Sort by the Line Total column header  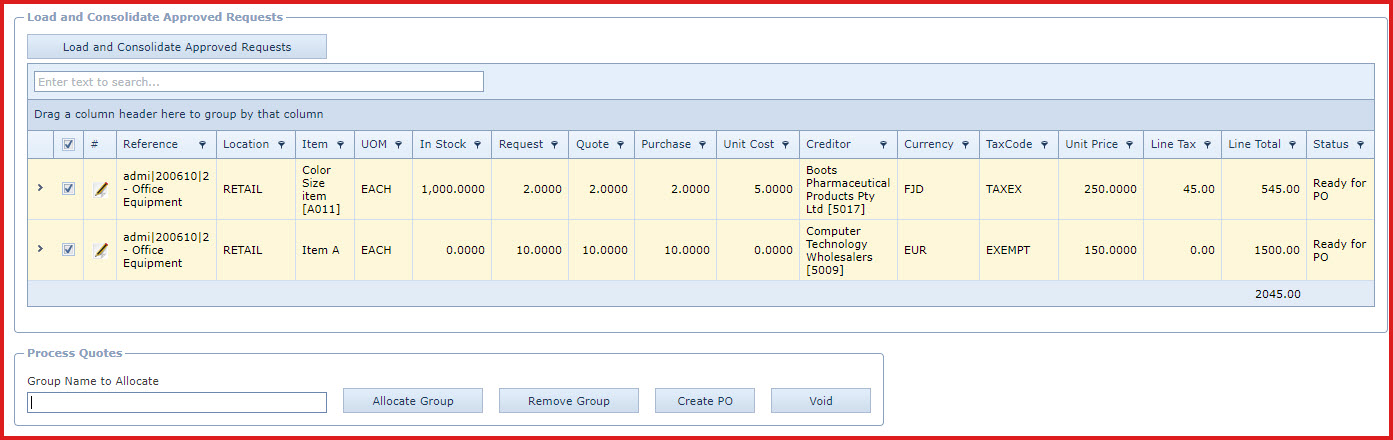(x=1254, y=145)
